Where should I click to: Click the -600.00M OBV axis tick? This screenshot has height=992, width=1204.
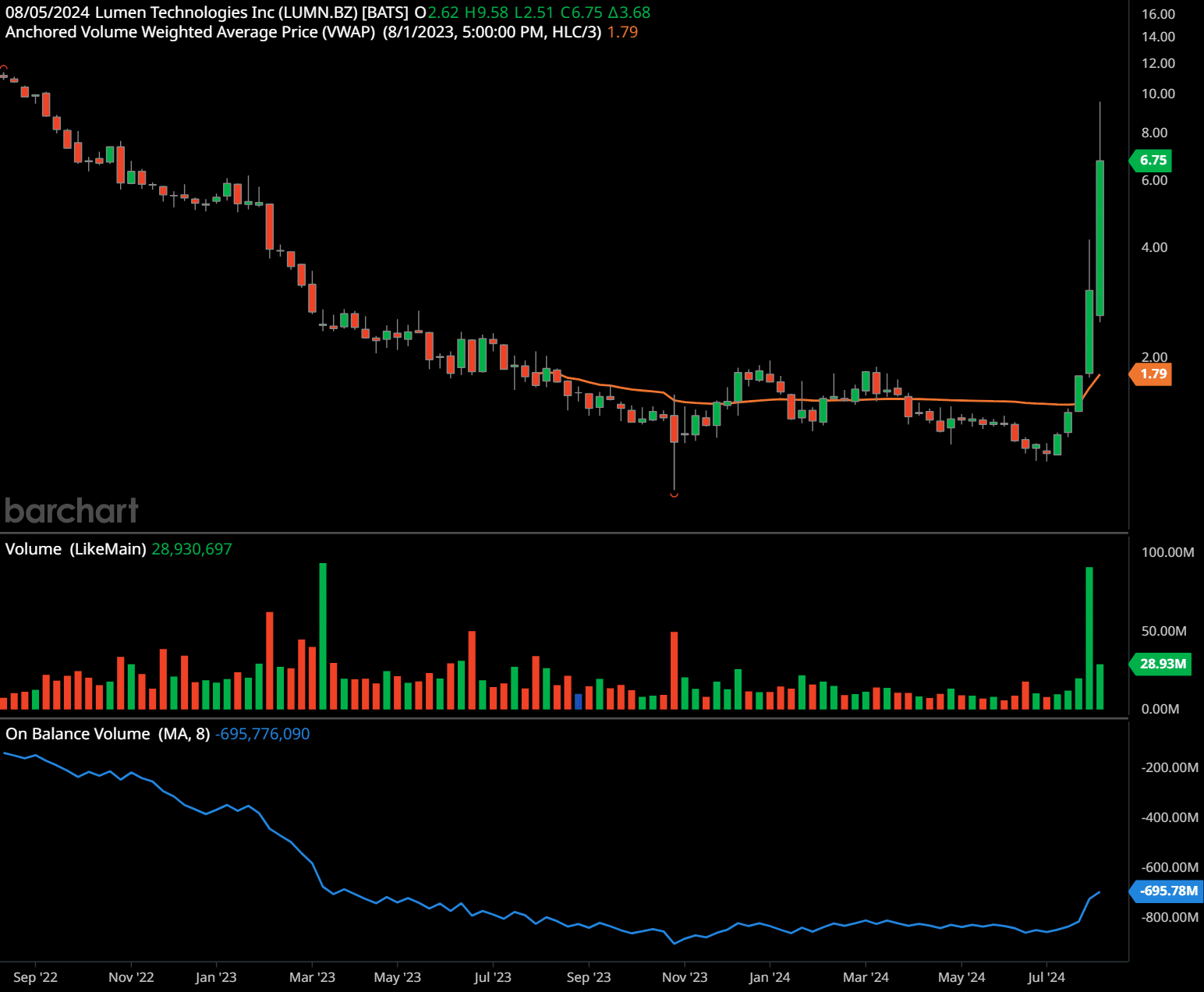[x=1170, y=867]
